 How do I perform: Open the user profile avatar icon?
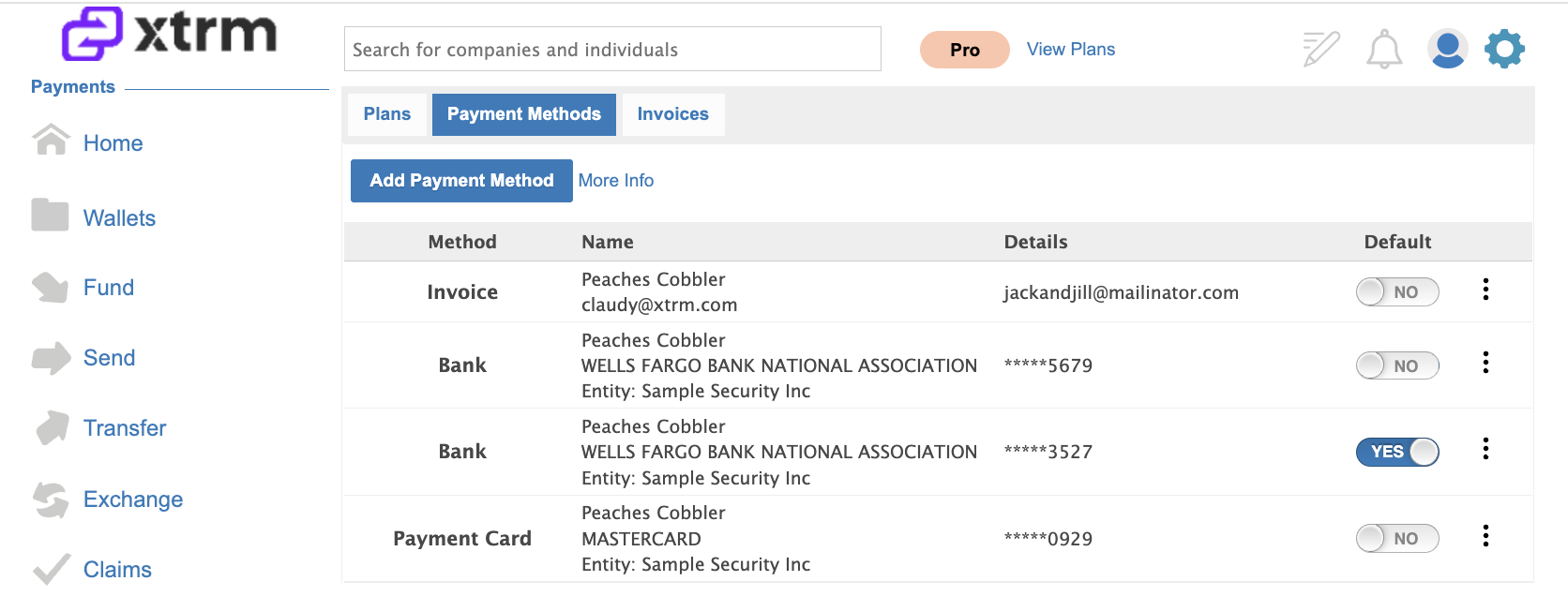[x=1447, y=49]
